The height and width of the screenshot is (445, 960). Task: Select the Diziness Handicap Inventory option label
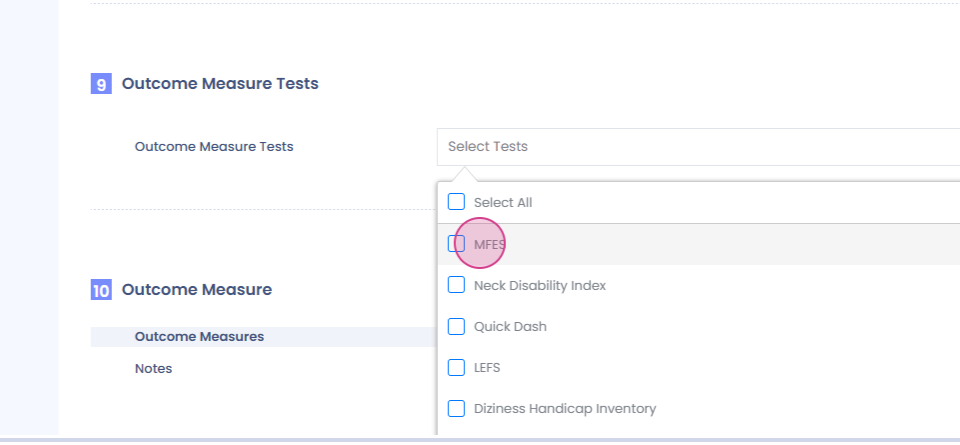pyautogui.click(x=564, y=408)
